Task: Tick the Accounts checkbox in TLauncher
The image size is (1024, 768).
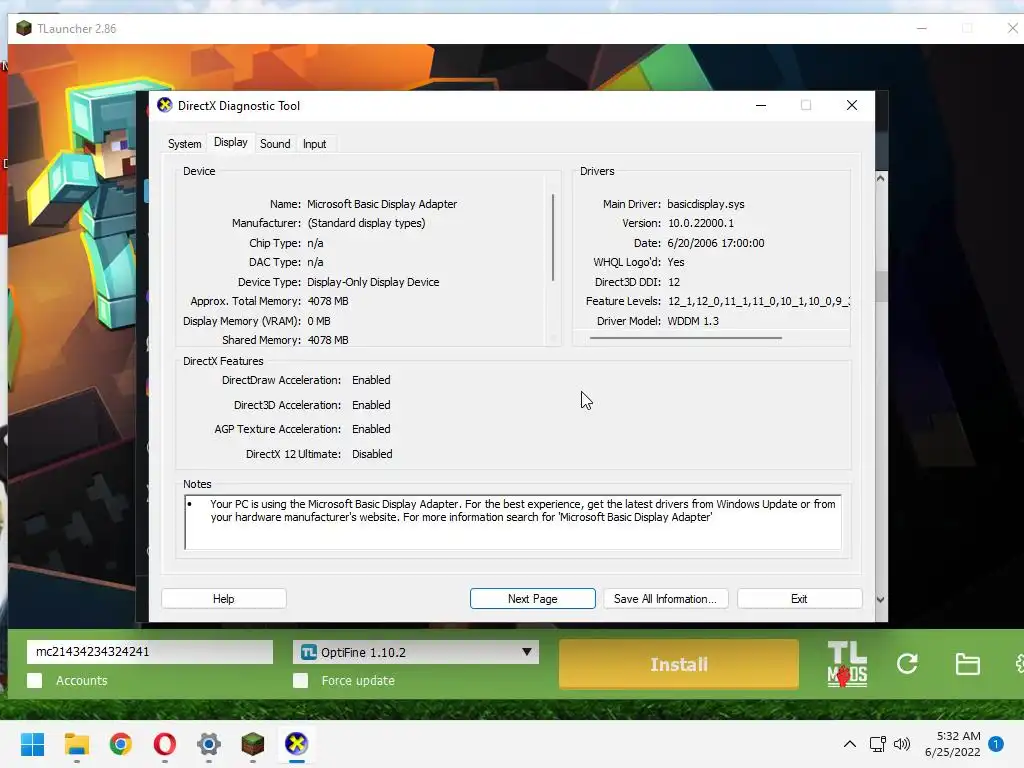Action: tap(35, 680)
